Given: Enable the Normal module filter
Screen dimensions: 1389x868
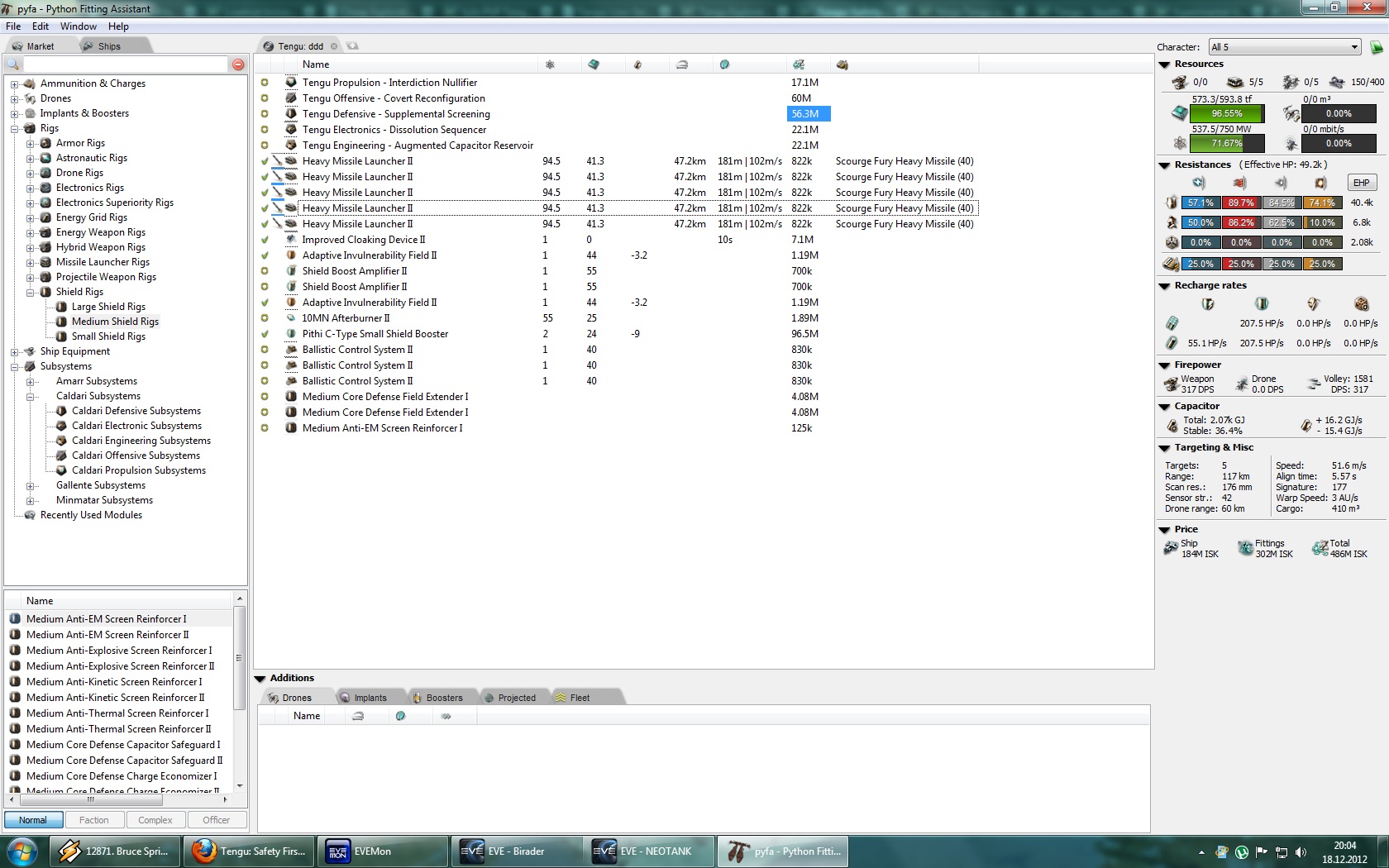Looking at the screenshot, I should [33, 820].
